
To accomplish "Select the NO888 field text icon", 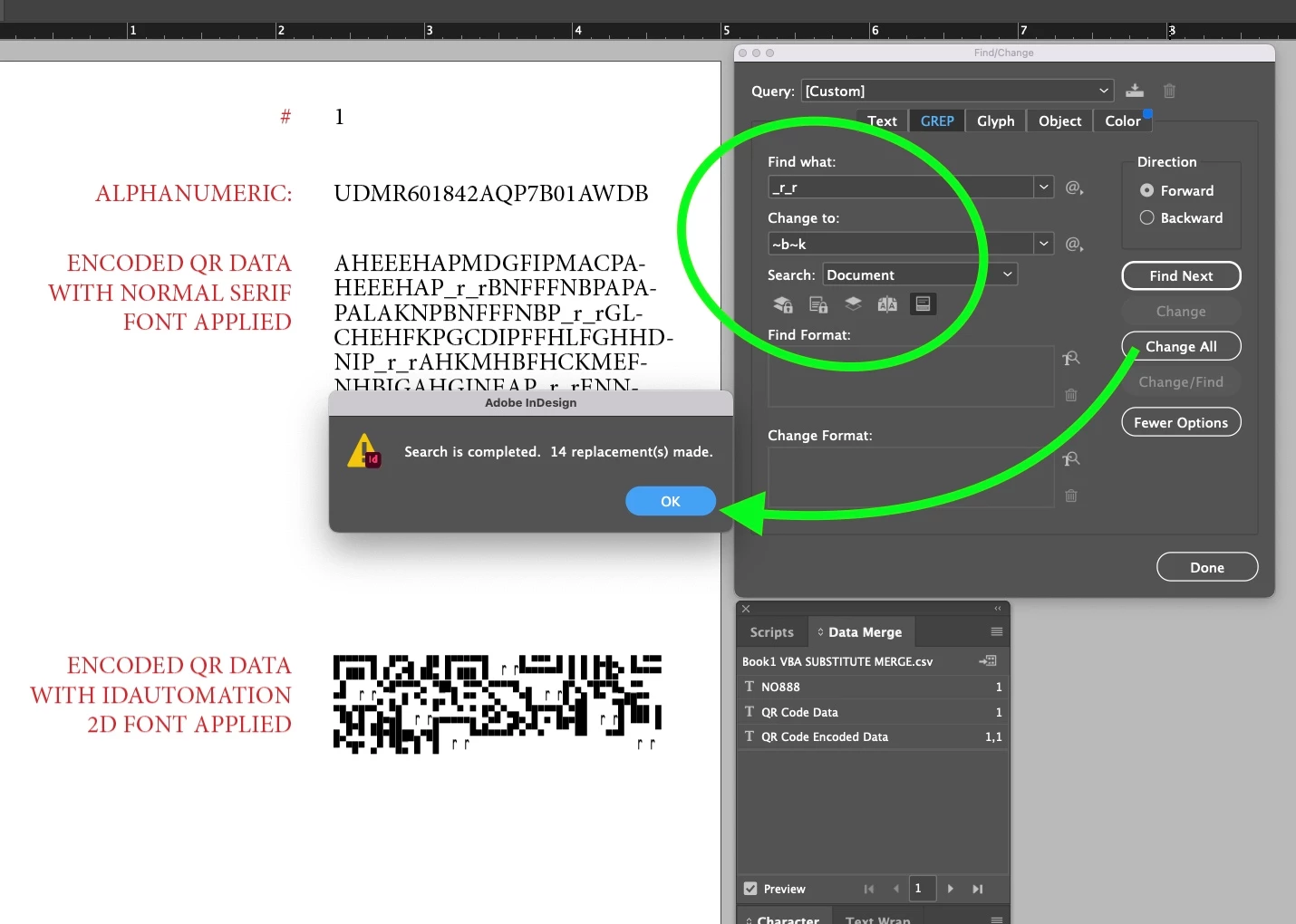I will click(x=750, y=687).
